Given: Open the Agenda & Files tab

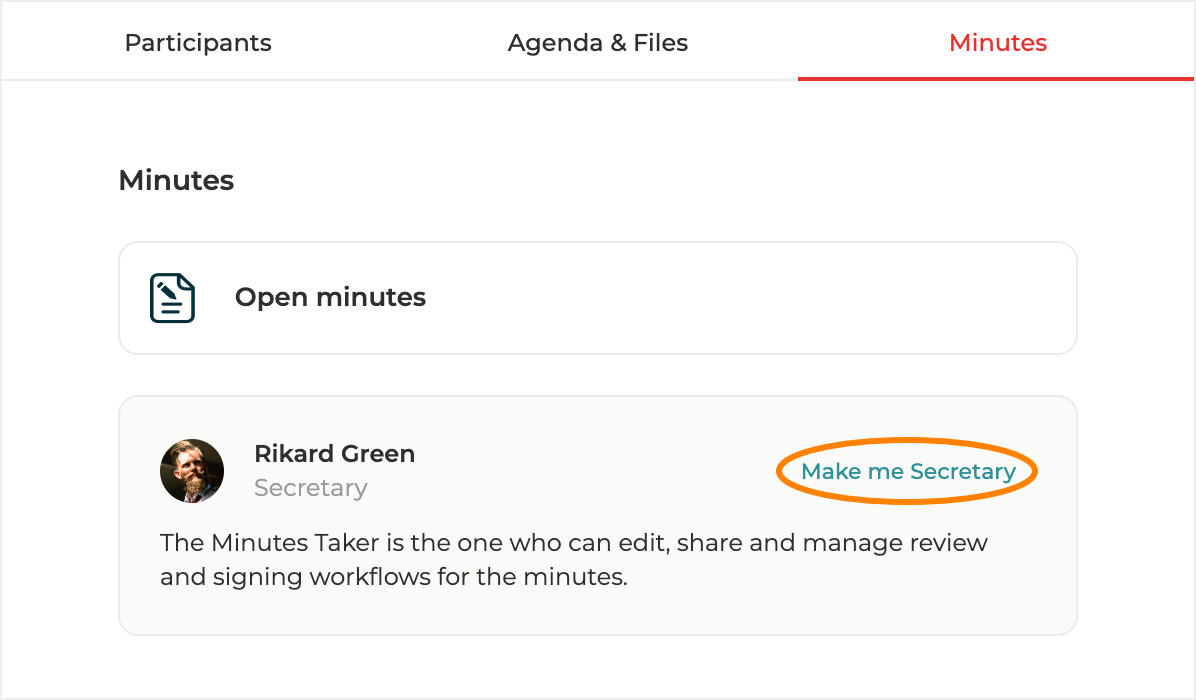Looking at the screenshot, I should (x=598, y=43).
